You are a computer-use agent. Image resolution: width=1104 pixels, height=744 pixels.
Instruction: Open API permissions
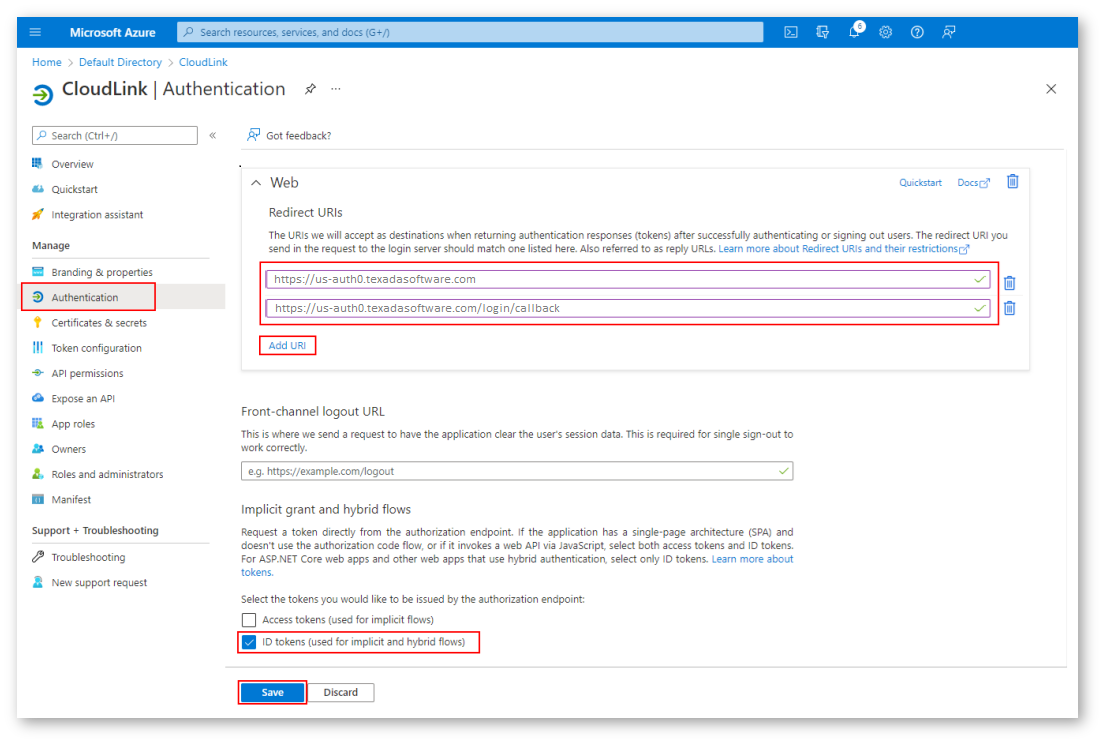pos(87,374)
